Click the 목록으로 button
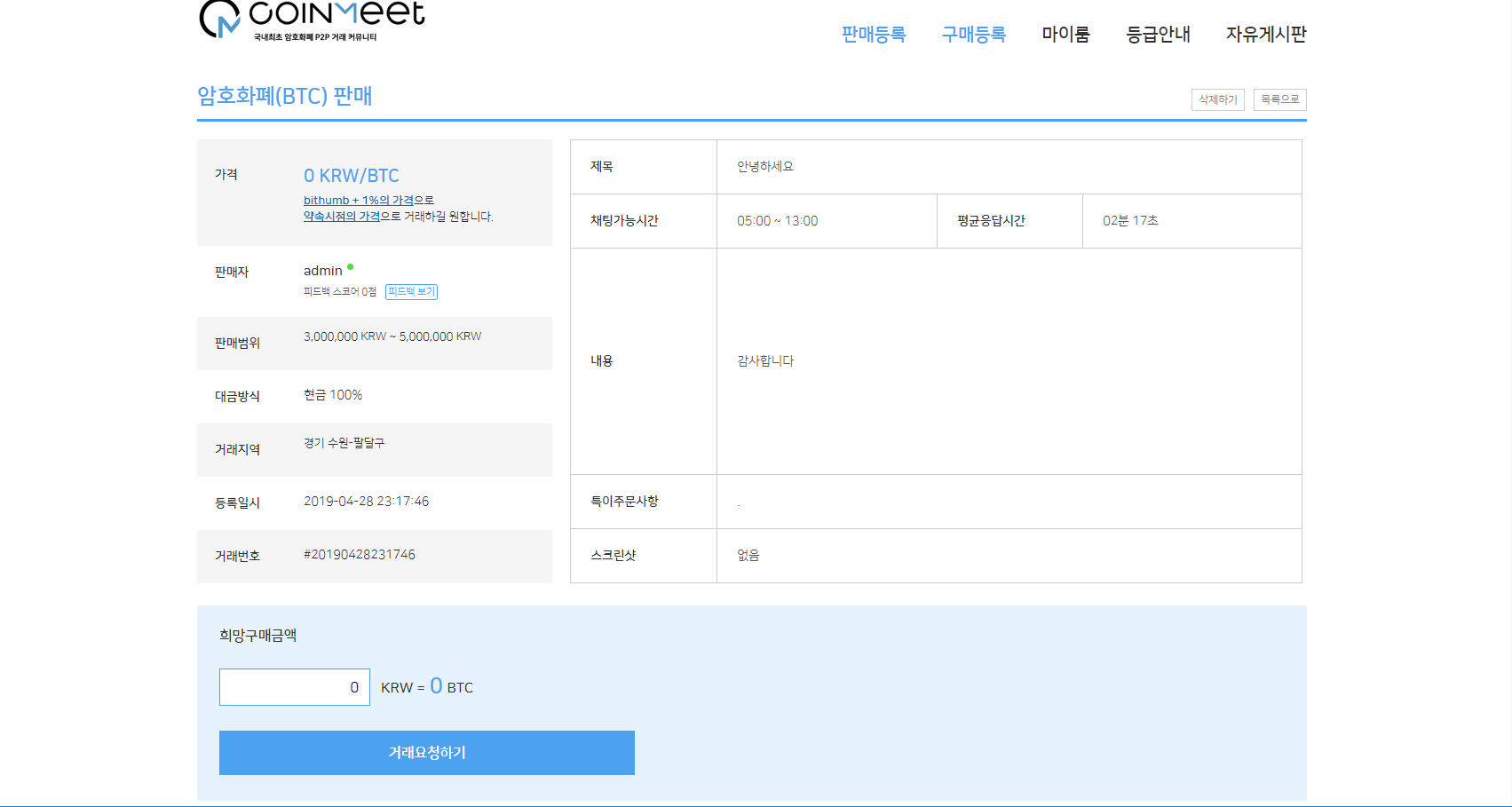 [x=1279, y=99]
